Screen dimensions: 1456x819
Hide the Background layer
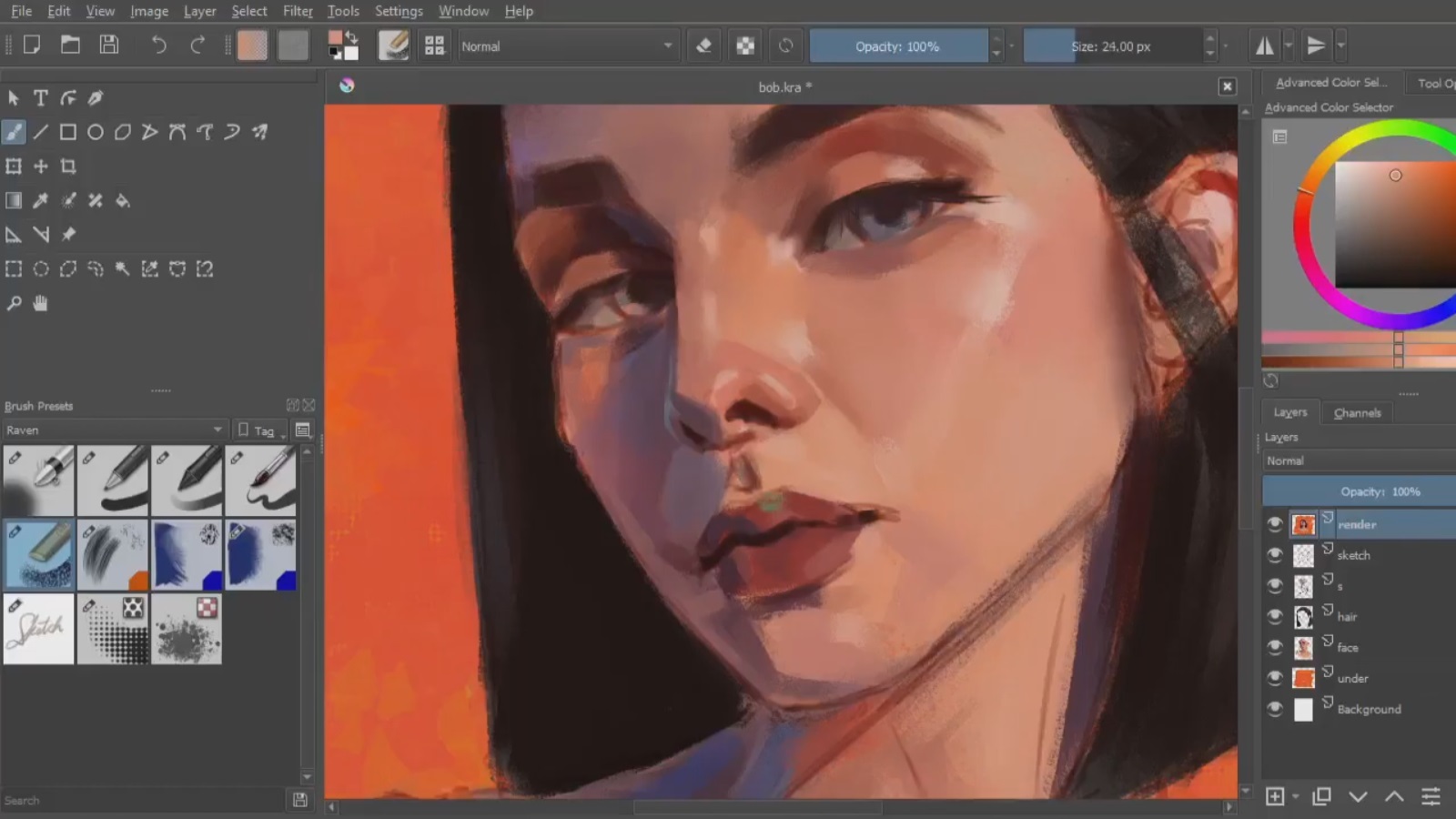point(1275,709)
